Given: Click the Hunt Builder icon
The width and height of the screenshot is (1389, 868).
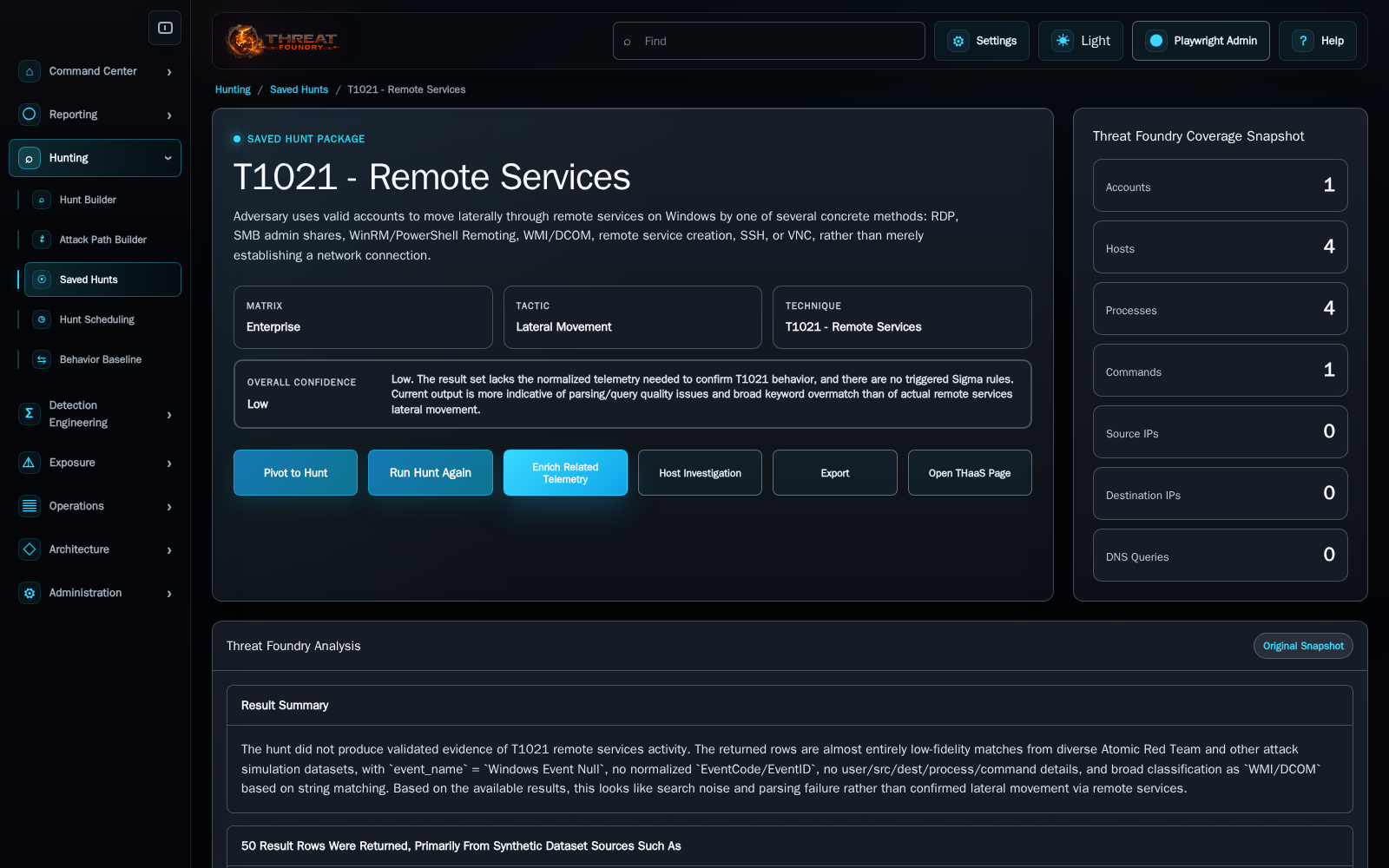Looking at the screenshot, I should [x=42, y=200].
